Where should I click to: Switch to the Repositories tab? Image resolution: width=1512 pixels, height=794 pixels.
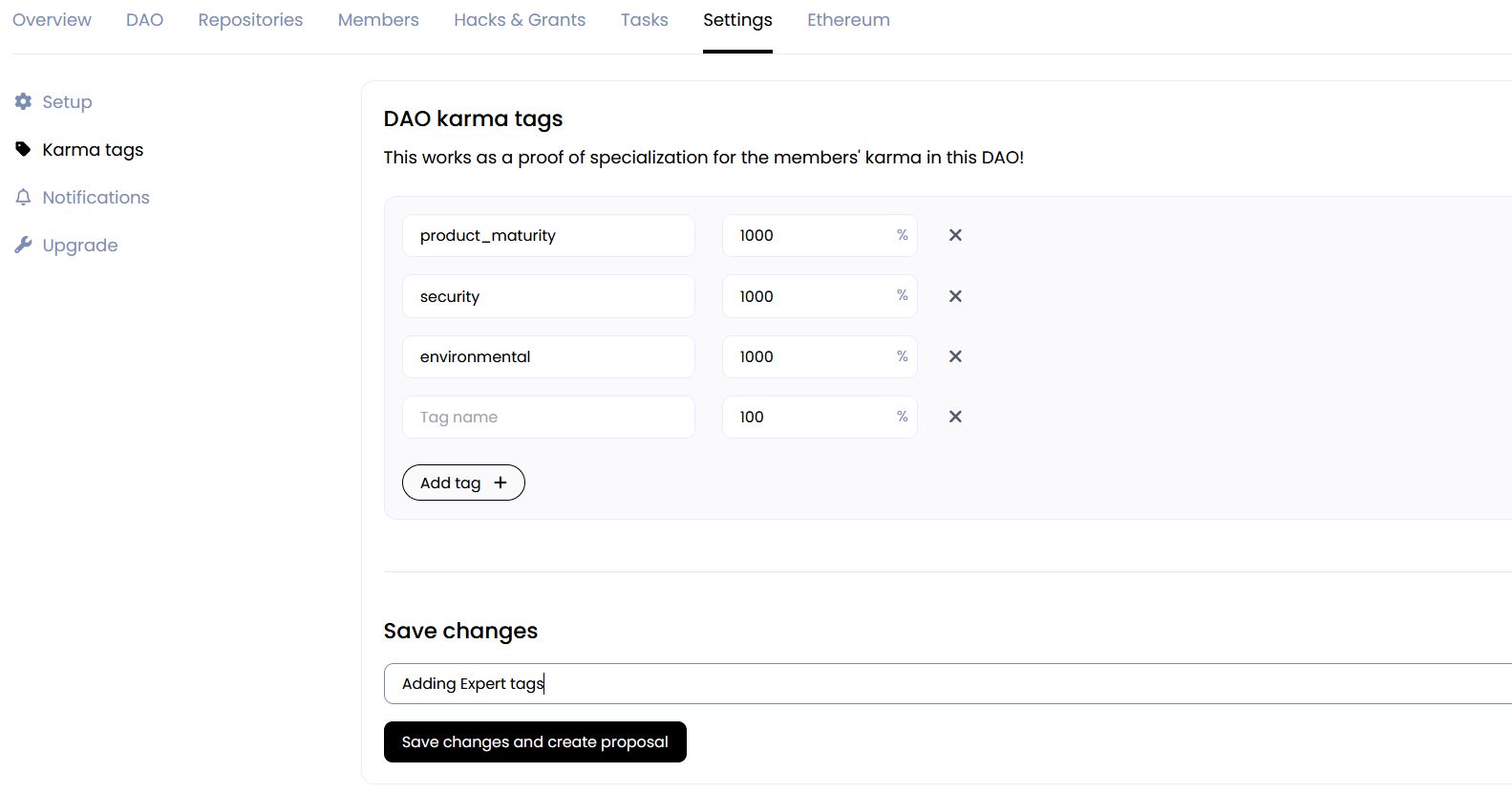250,20
